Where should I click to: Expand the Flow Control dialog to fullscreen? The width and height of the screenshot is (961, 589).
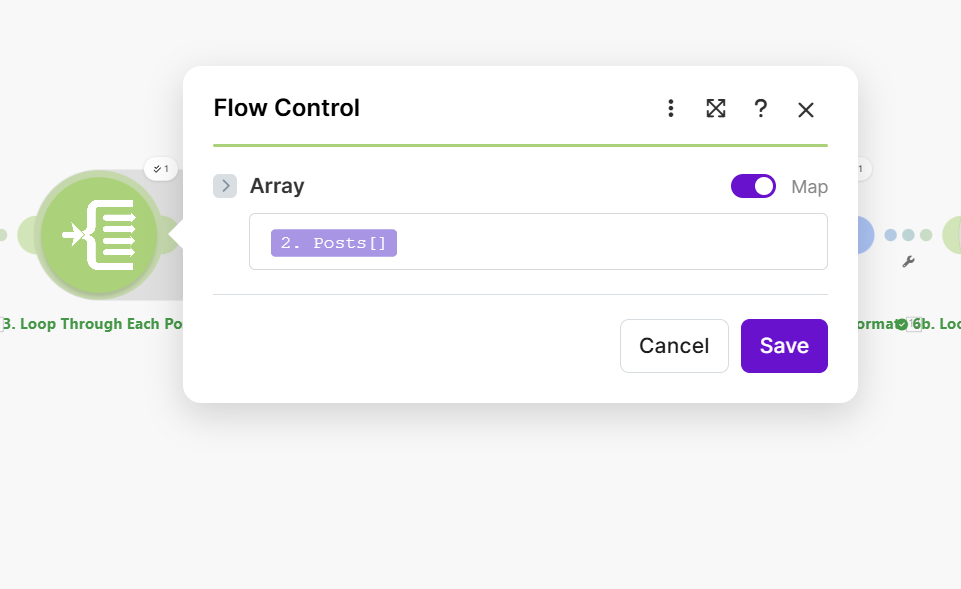pyautogui.click(x=716, y=108)
